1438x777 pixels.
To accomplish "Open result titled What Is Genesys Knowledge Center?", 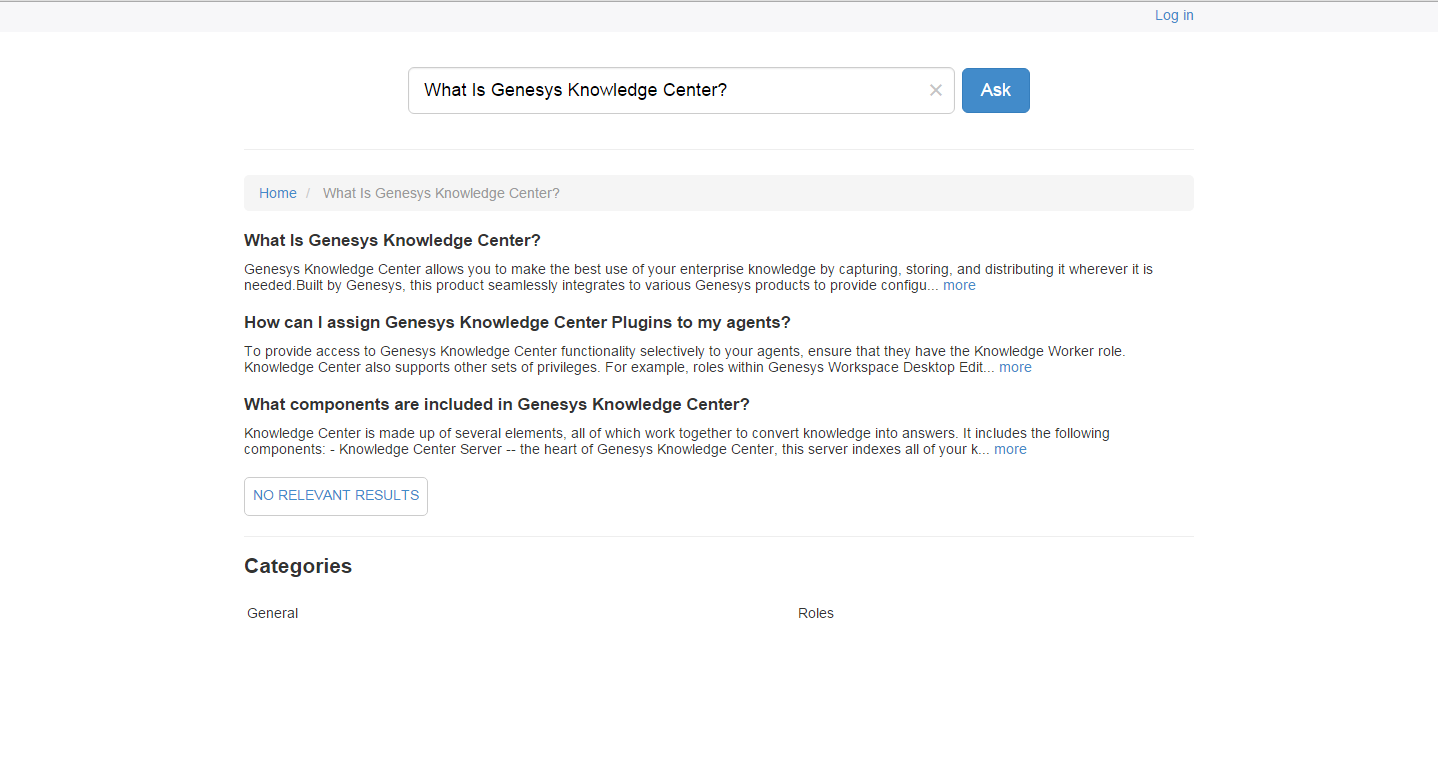I will [392, 240].
